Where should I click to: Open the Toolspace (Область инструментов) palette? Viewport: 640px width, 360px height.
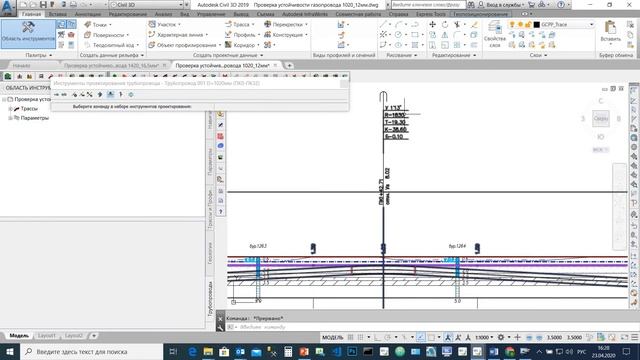[x=28, y=34]
